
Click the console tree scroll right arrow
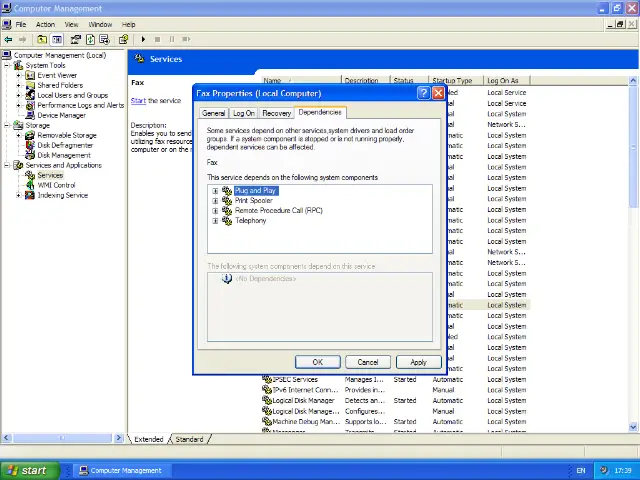click(119, 438)
